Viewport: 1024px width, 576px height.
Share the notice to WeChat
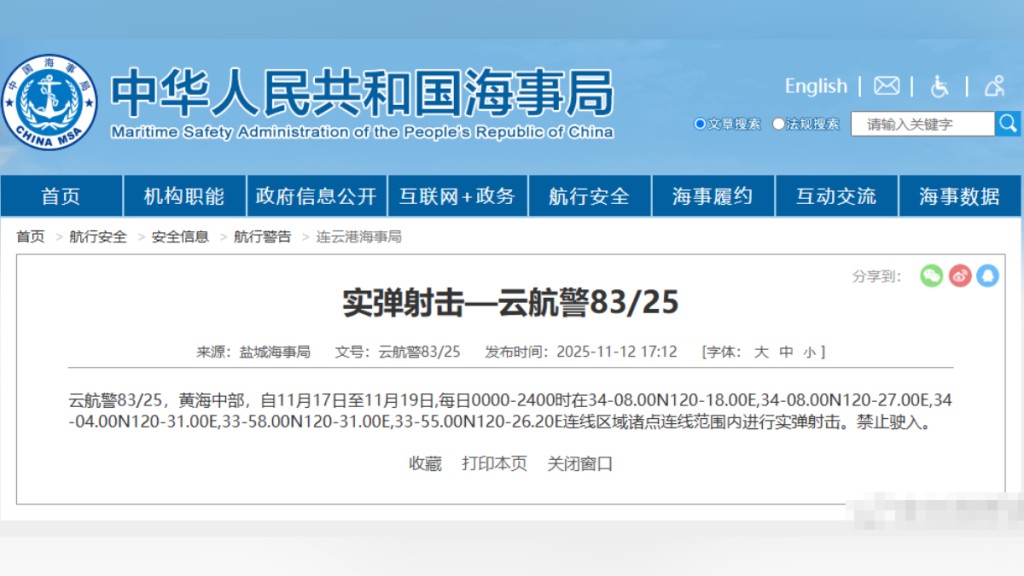(932, 275)
